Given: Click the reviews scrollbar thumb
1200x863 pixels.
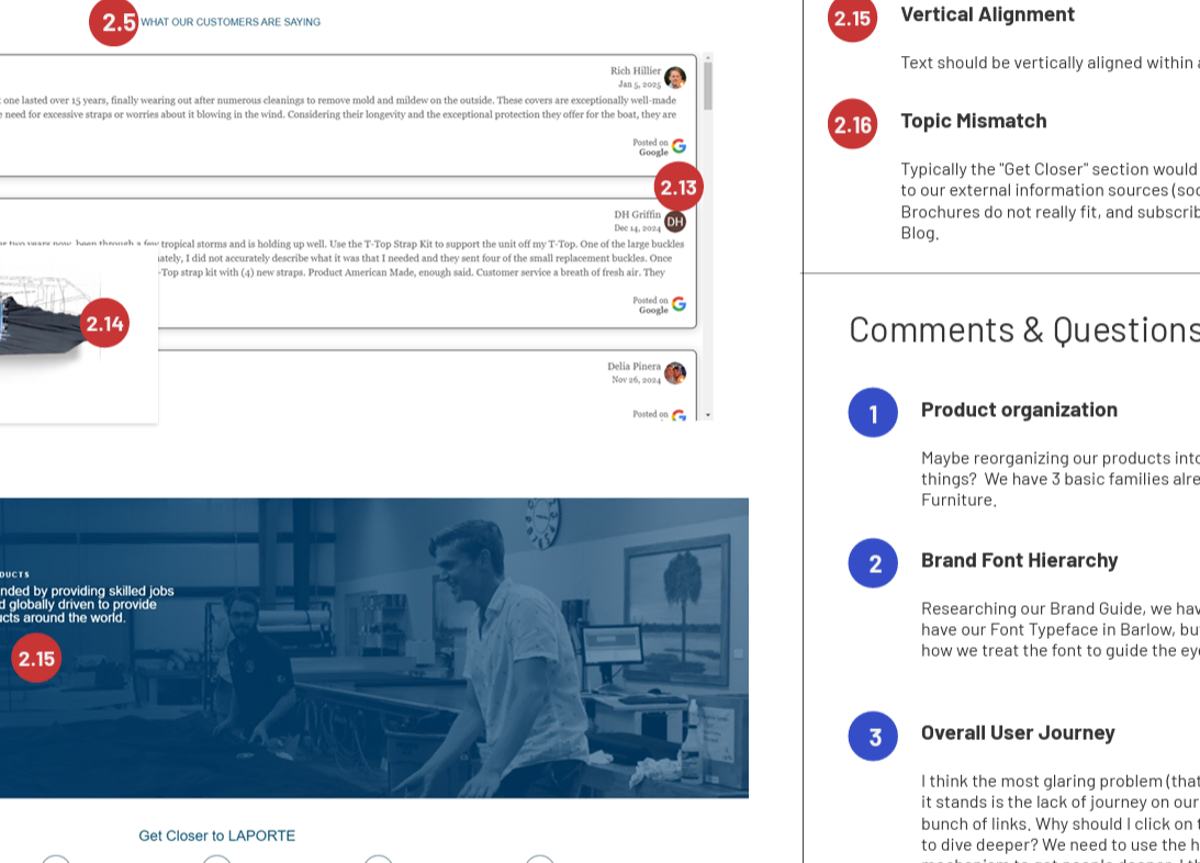Looking at the screenshot, I should [708, 85].
